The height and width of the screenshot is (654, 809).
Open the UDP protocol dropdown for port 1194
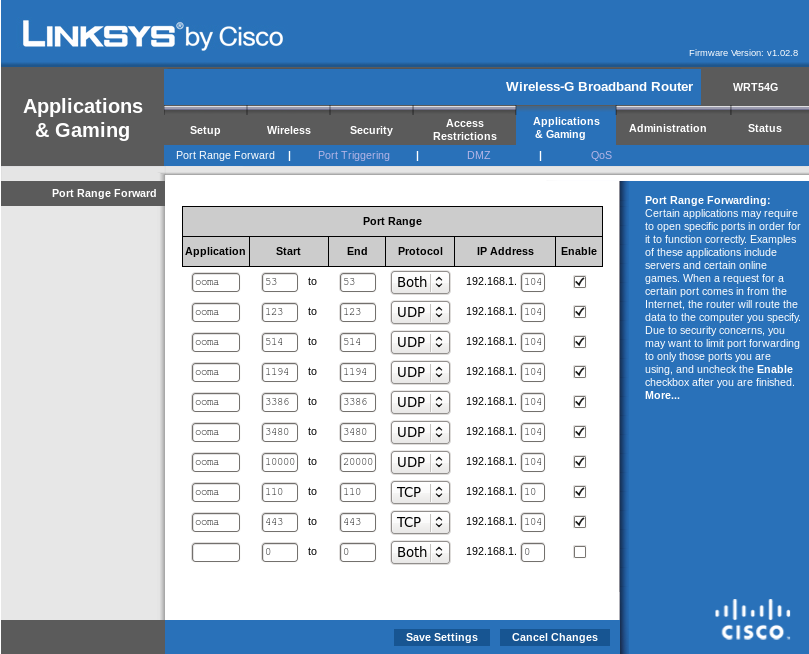[420, 372]
